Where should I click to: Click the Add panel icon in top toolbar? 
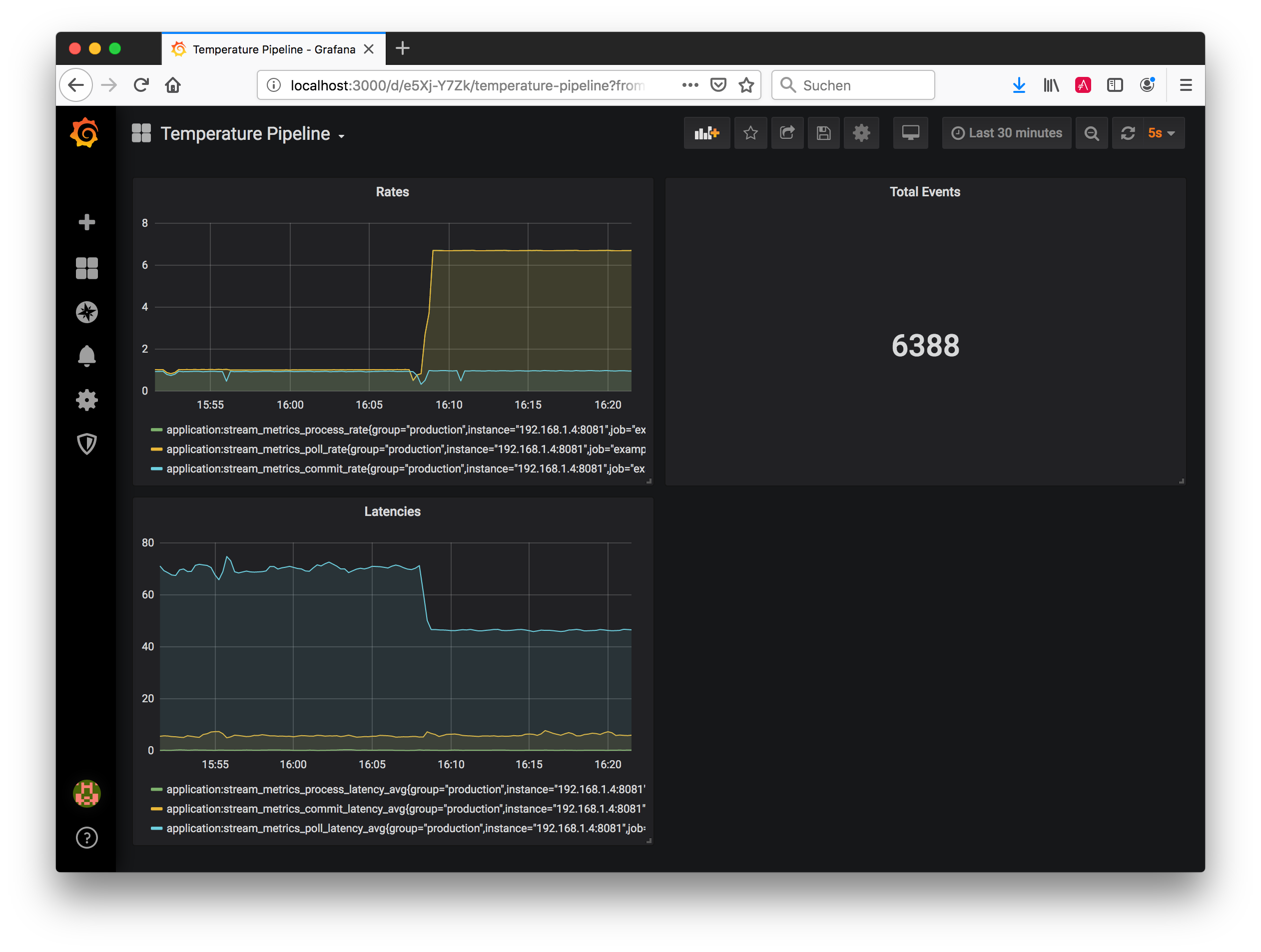(707, 133)
